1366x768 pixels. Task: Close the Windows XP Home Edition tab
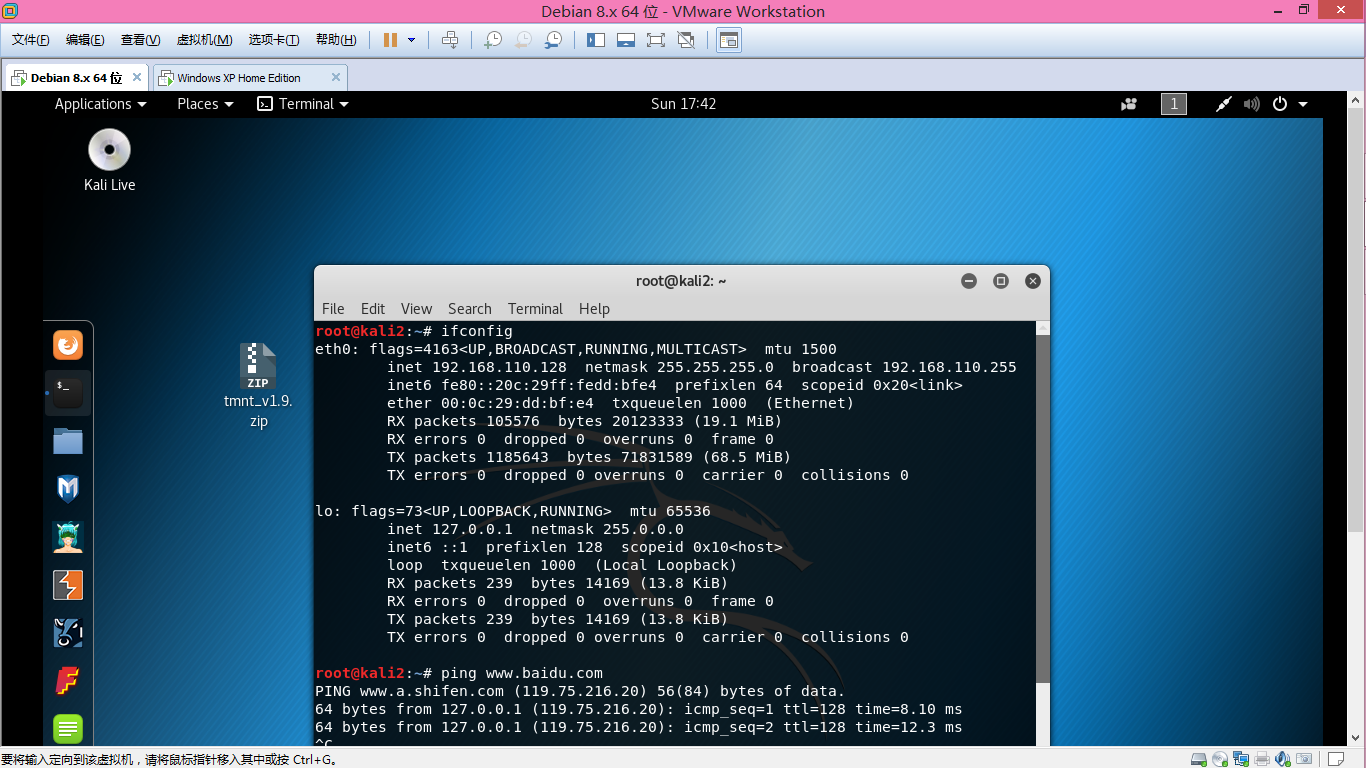pyautogui.click(x=336, y=77)
